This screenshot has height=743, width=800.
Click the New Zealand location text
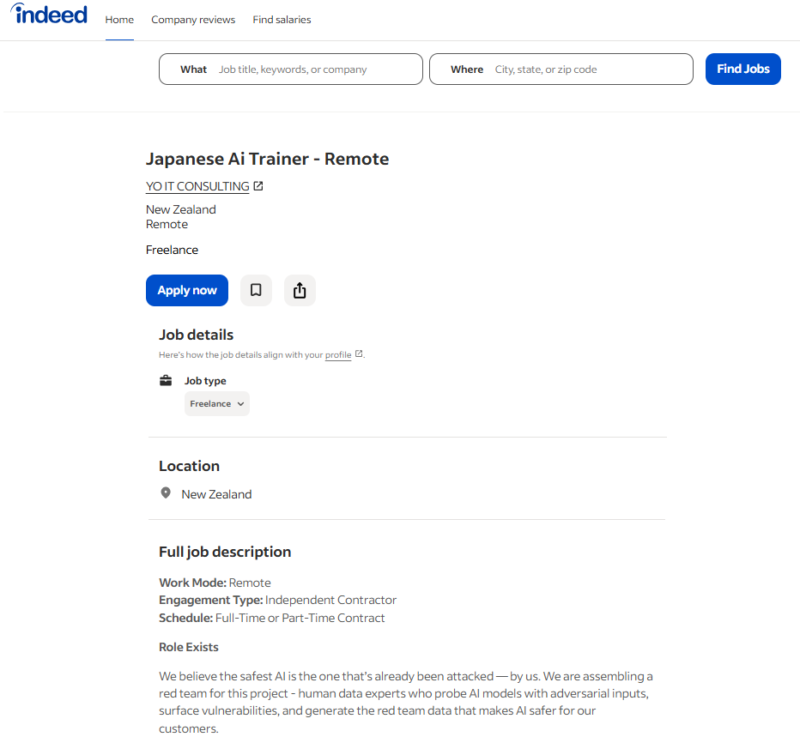click(216, 494)
